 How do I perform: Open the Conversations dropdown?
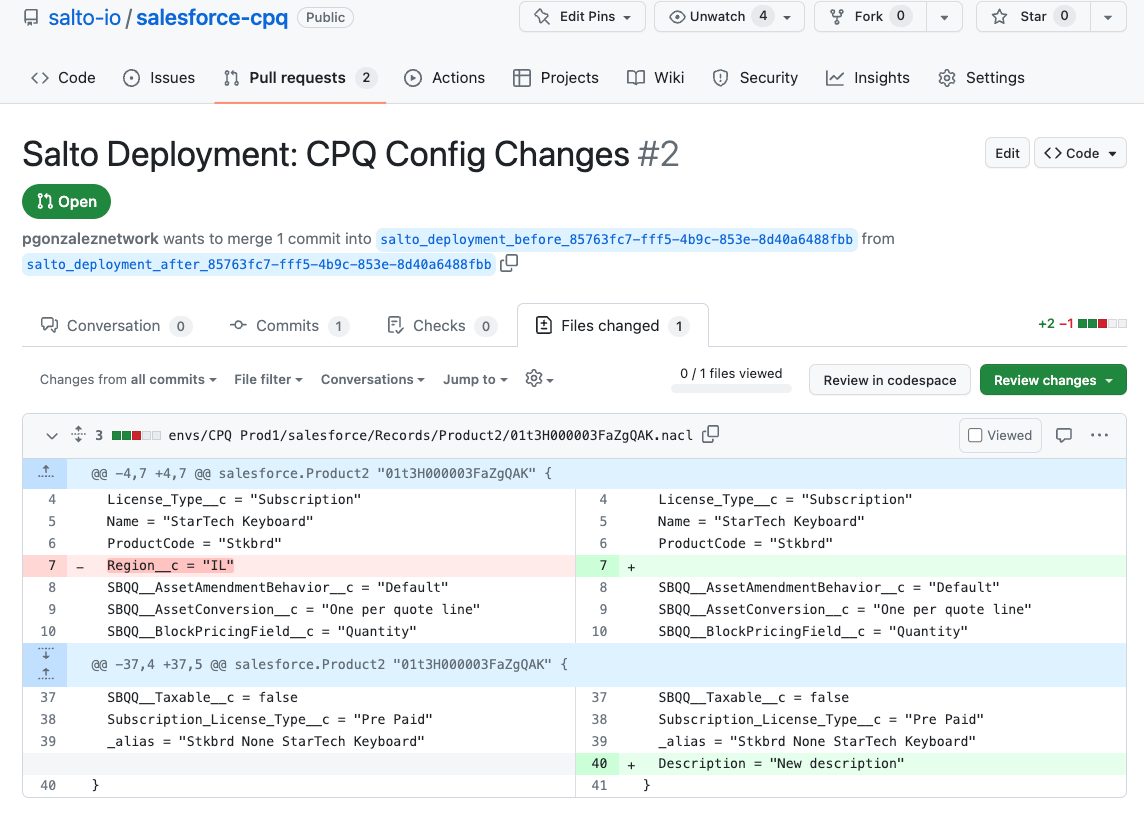pos(372,379)
